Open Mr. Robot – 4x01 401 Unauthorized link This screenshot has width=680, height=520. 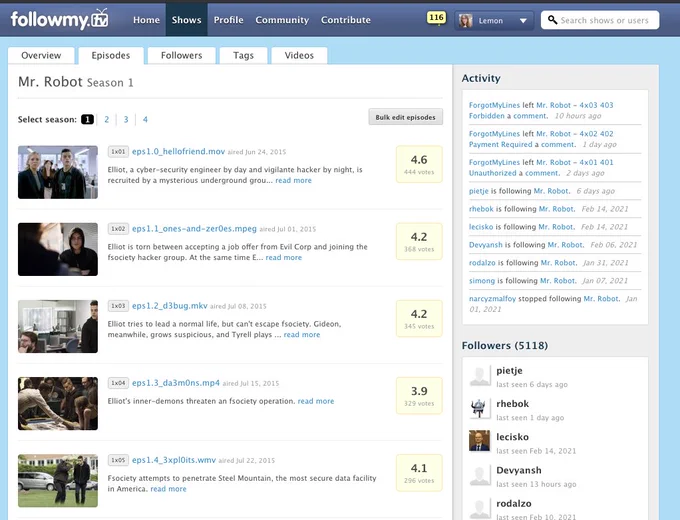(x=541, y=168)
